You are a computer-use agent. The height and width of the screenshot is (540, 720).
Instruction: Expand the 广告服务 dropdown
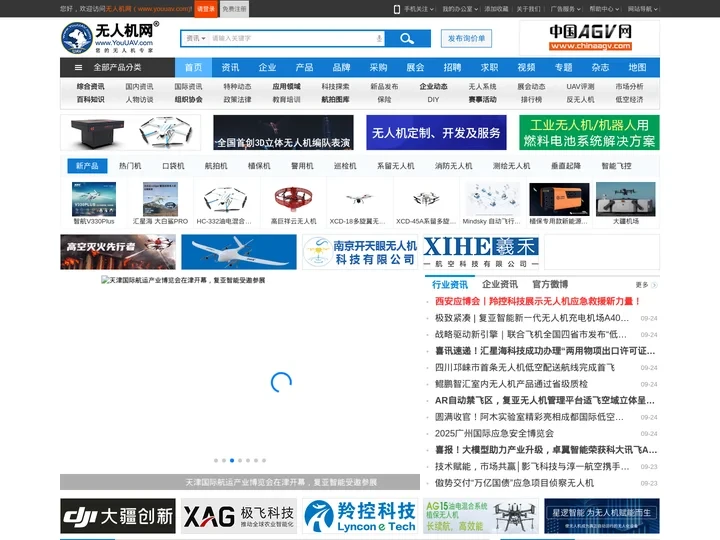566,9
